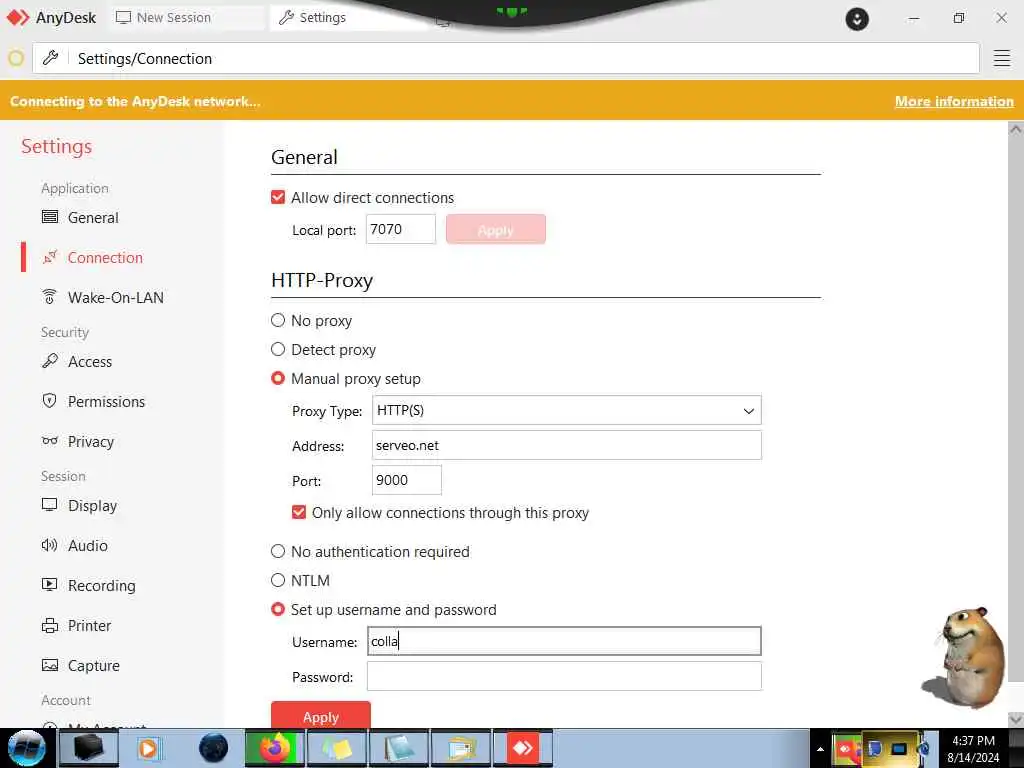Screen dimensions: 1024x768
Task: Open the Capture image icon
Action: (50, 665)
